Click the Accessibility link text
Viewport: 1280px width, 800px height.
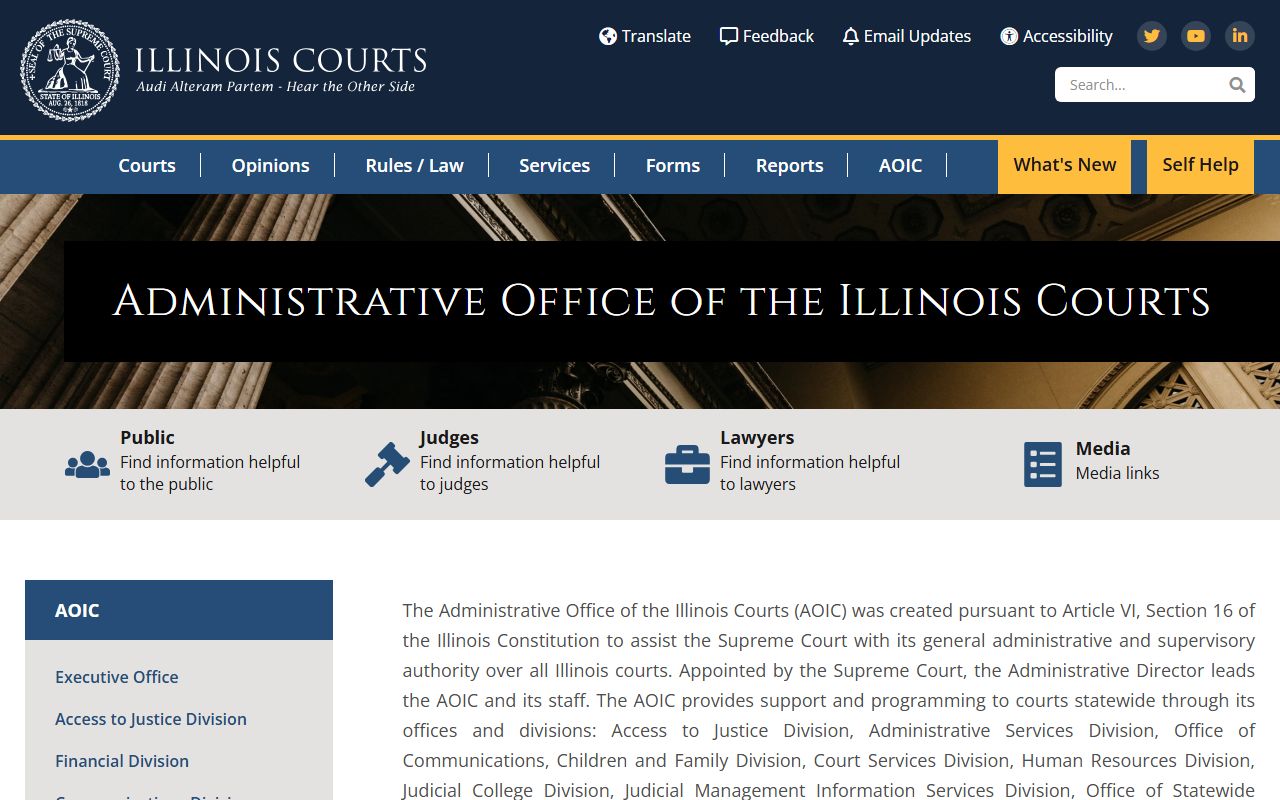click(x=1067, y=36)
